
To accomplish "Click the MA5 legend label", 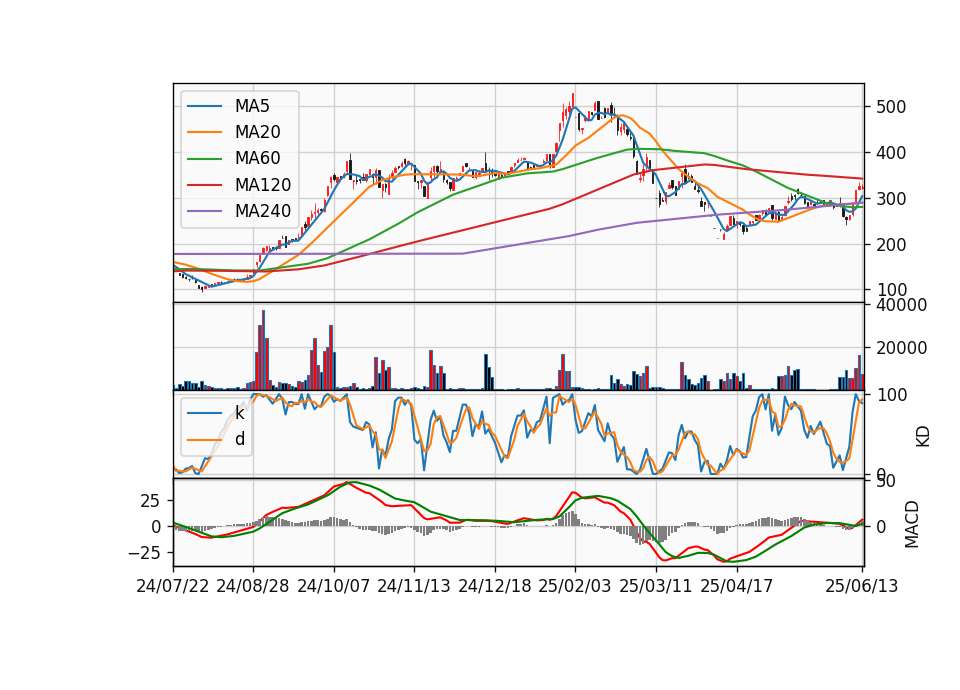I will (252, 106).
